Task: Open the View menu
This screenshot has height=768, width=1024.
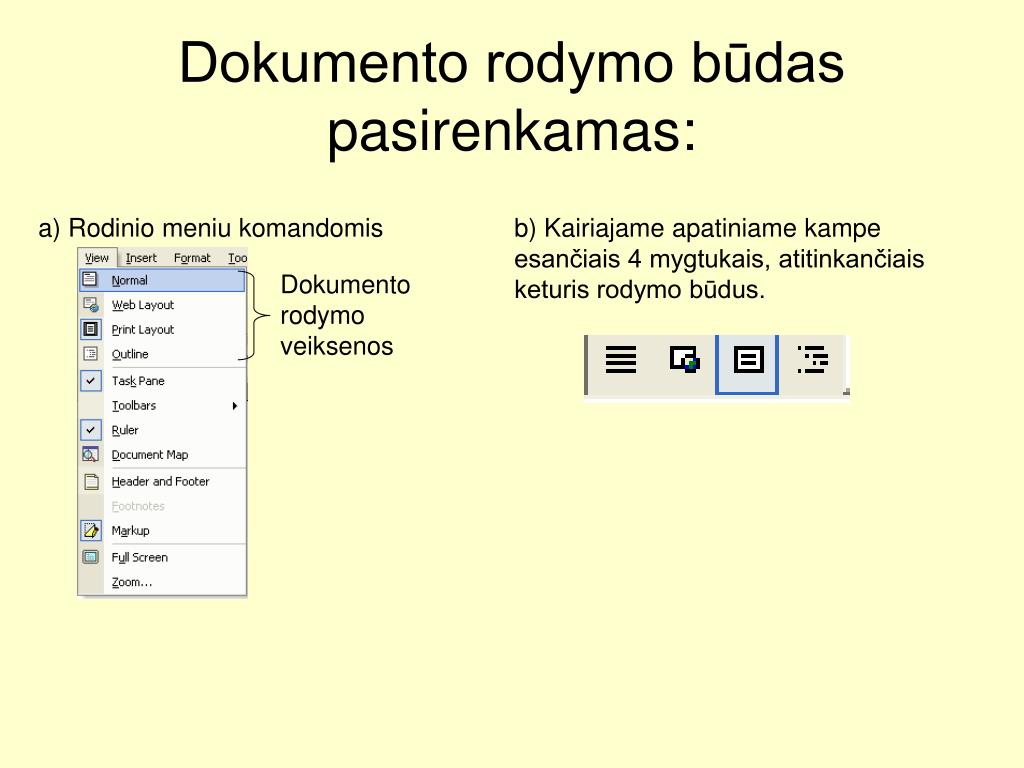Action: (x=97, y=258)
